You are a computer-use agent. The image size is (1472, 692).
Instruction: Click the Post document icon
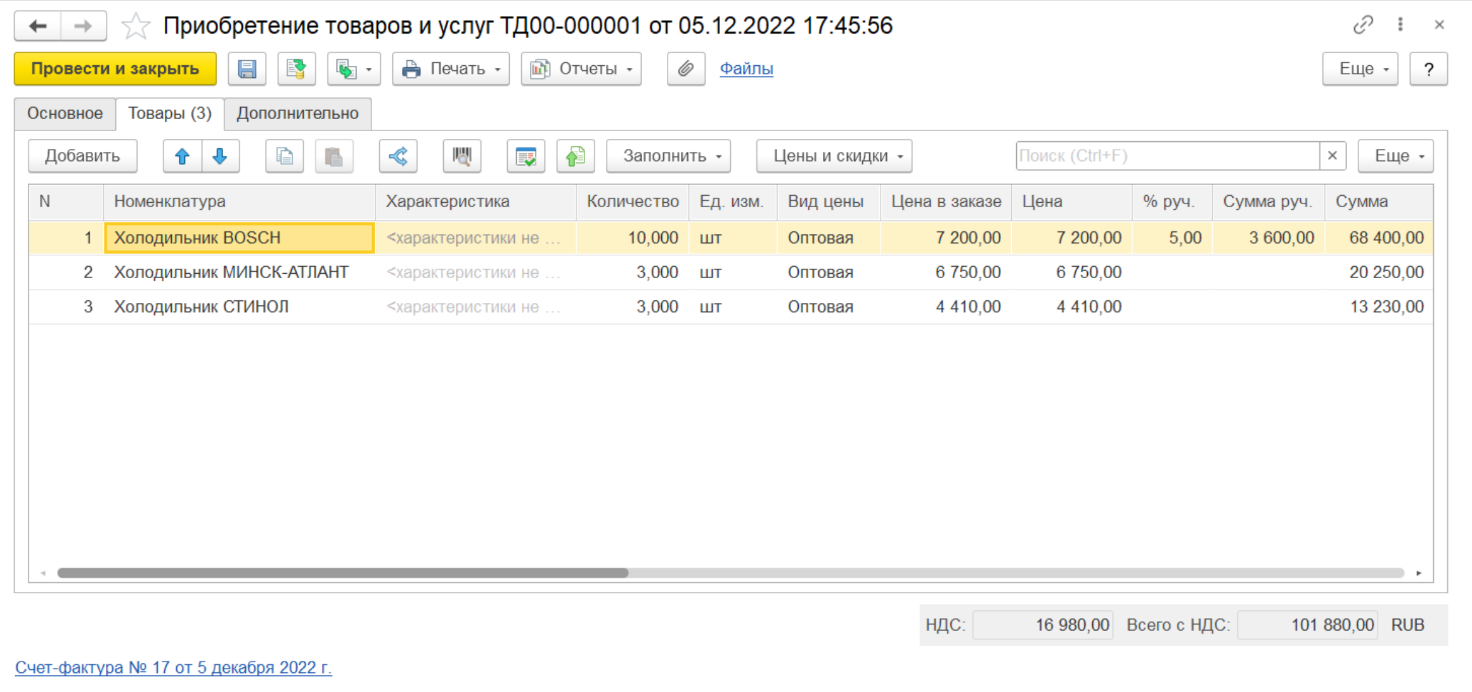coord(296,69)
